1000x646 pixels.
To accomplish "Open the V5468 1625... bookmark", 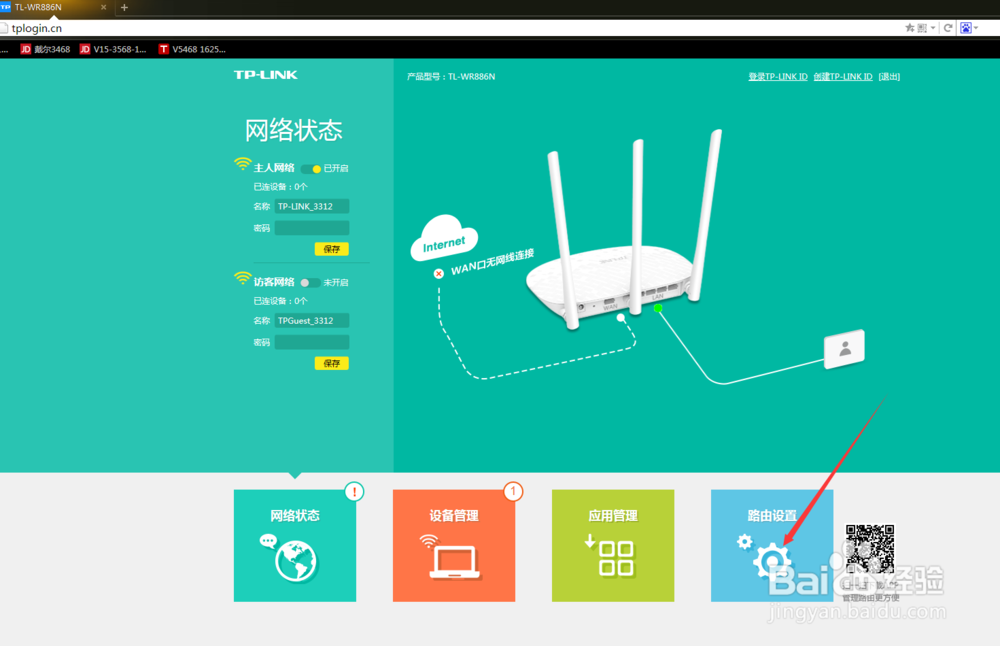I will (x=192, y=49).
